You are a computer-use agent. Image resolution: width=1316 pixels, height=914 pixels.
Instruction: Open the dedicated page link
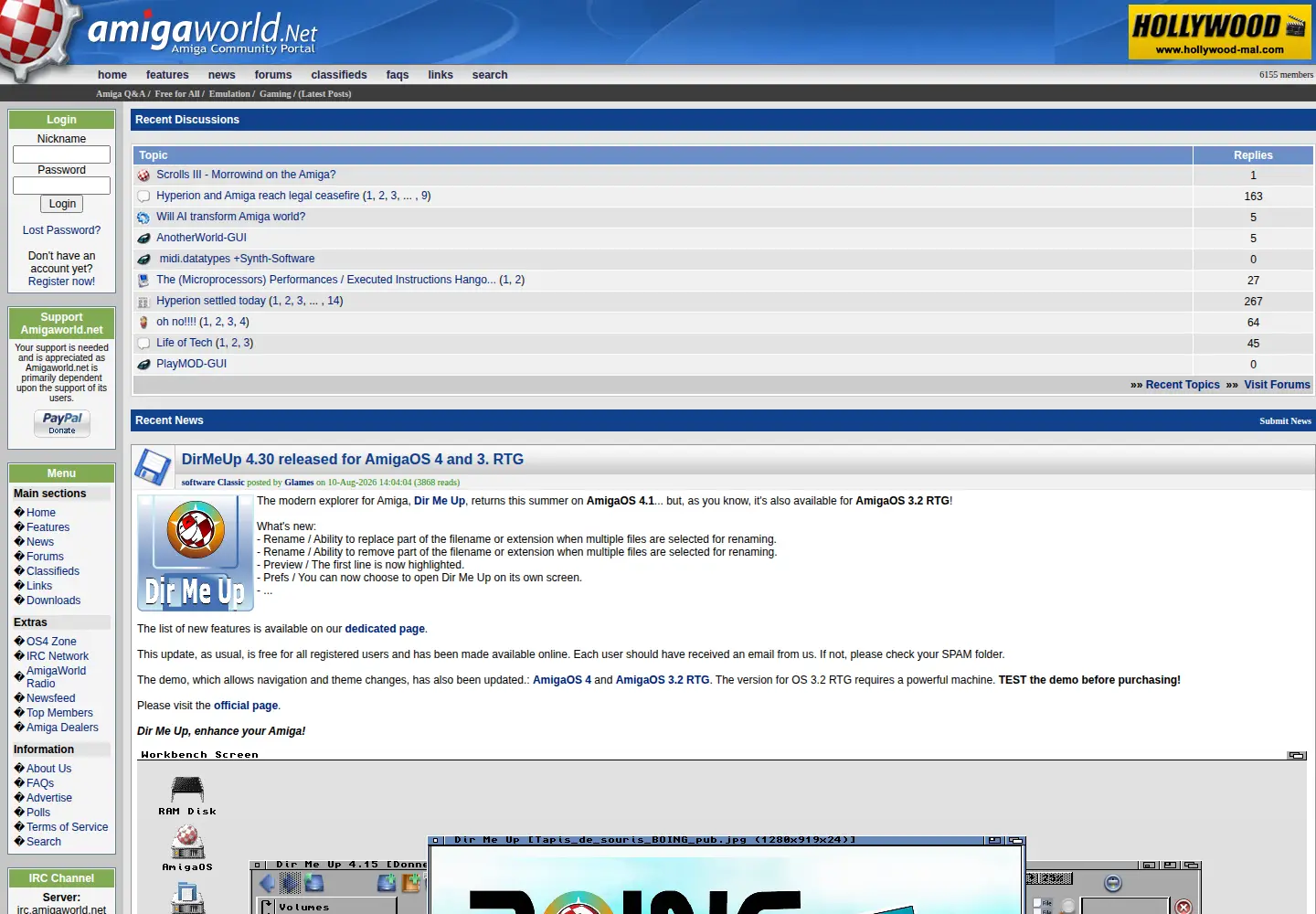pos(385,629)
